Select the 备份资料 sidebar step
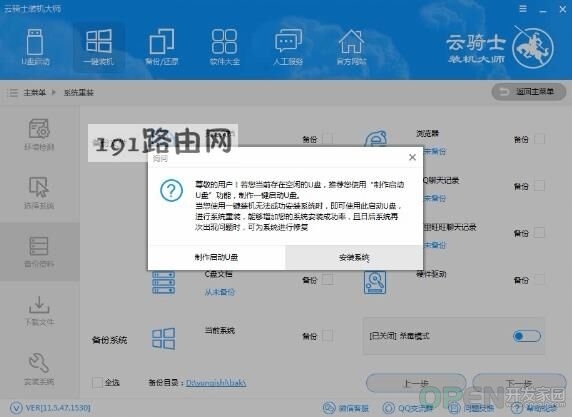Screen dimensions: 572x417 [x=39, y=251]
